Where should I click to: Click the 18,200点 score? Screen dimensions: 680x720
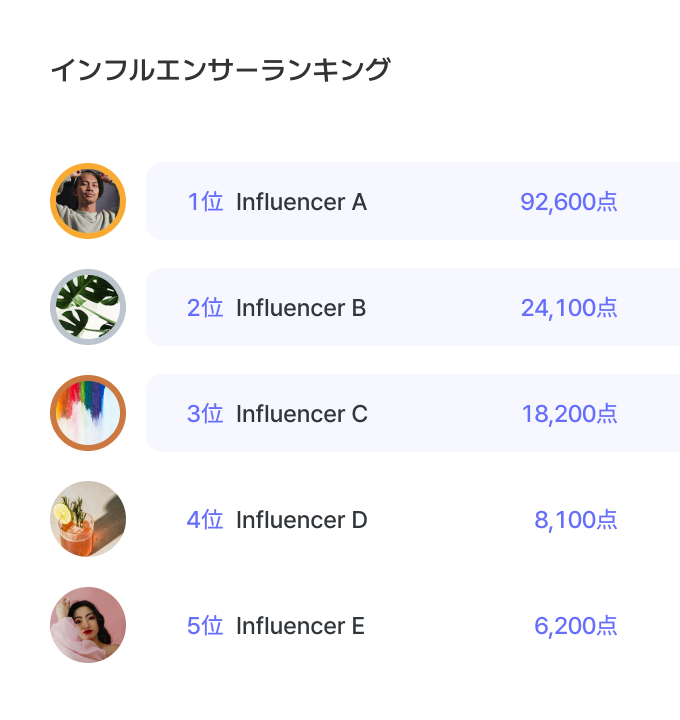569,414
